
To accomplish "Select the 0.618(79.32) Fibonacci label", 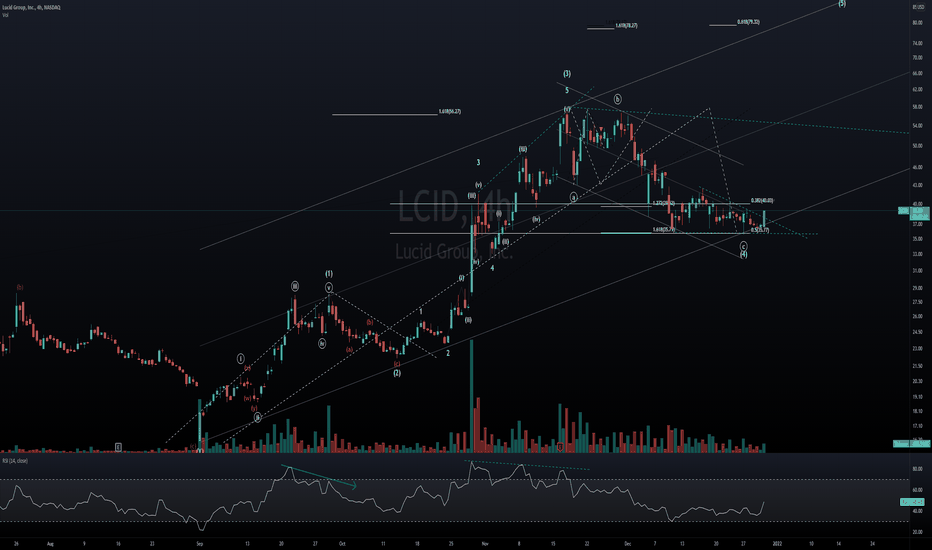I will click(x=748, y=22).
